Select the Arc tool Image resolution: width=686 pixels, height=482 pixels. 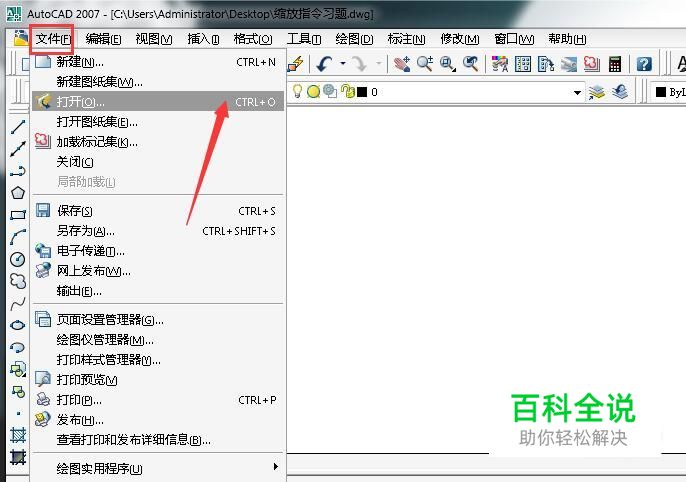click(18, 237)
